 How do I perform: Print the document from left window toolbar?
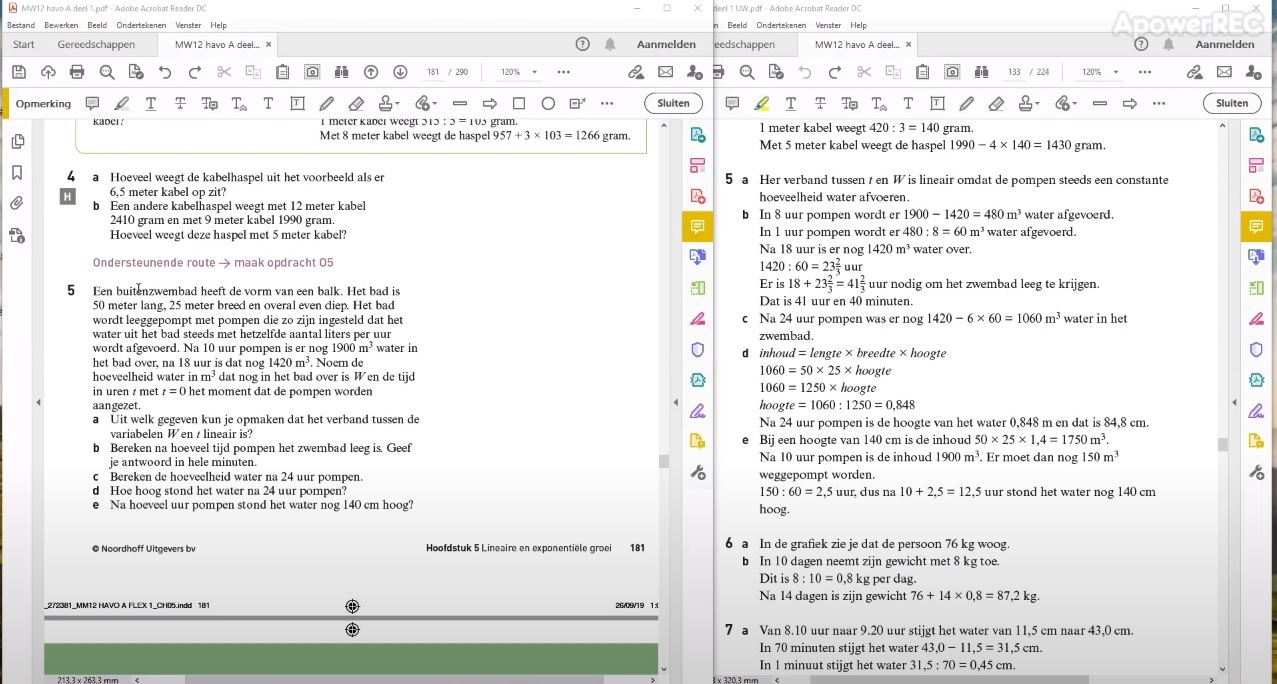(x=77, y=72)
